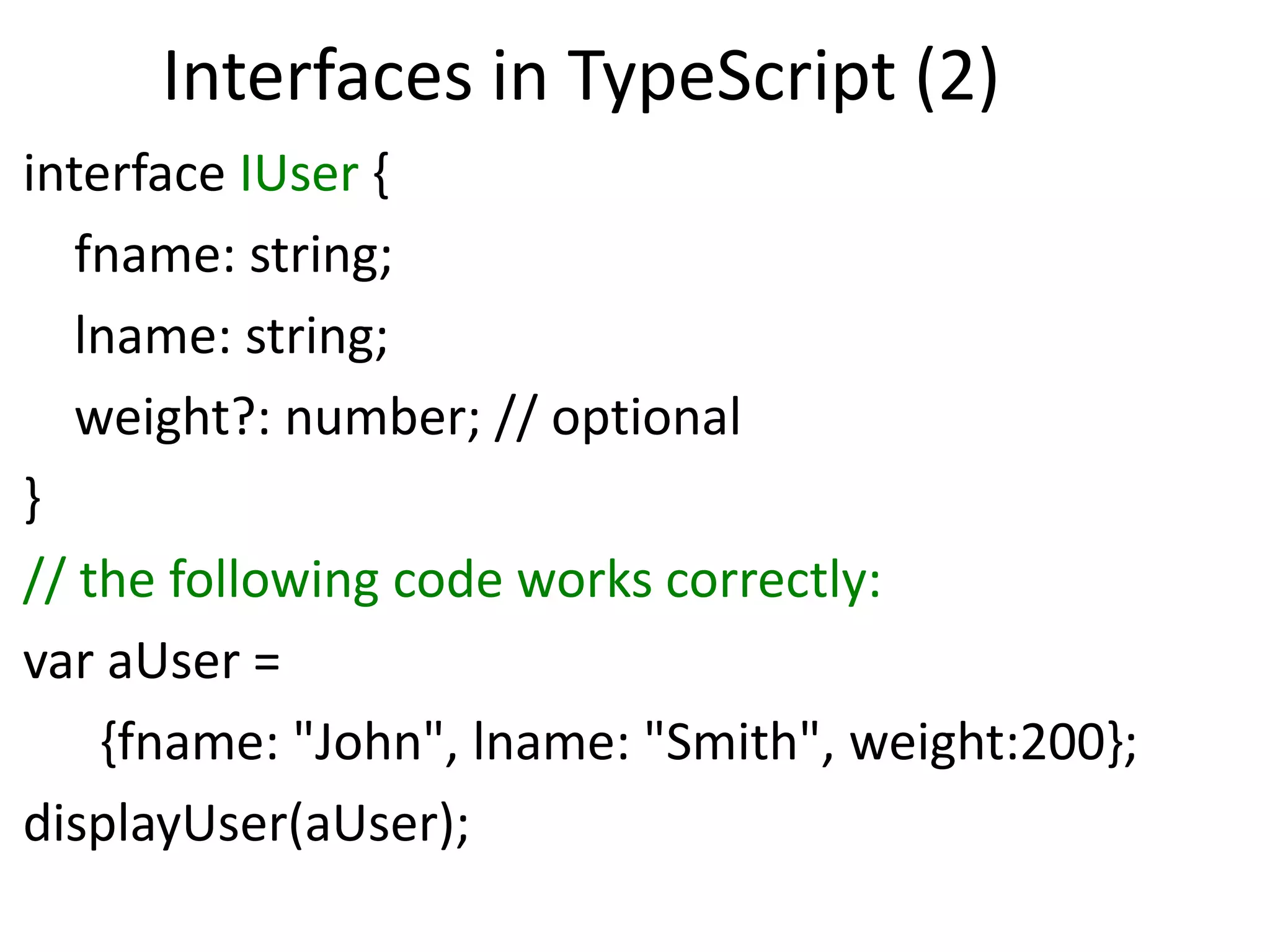1270x952 pixels.
Task: Click the green comment "// the following code works correctly:"
Action: coord(452,580)
